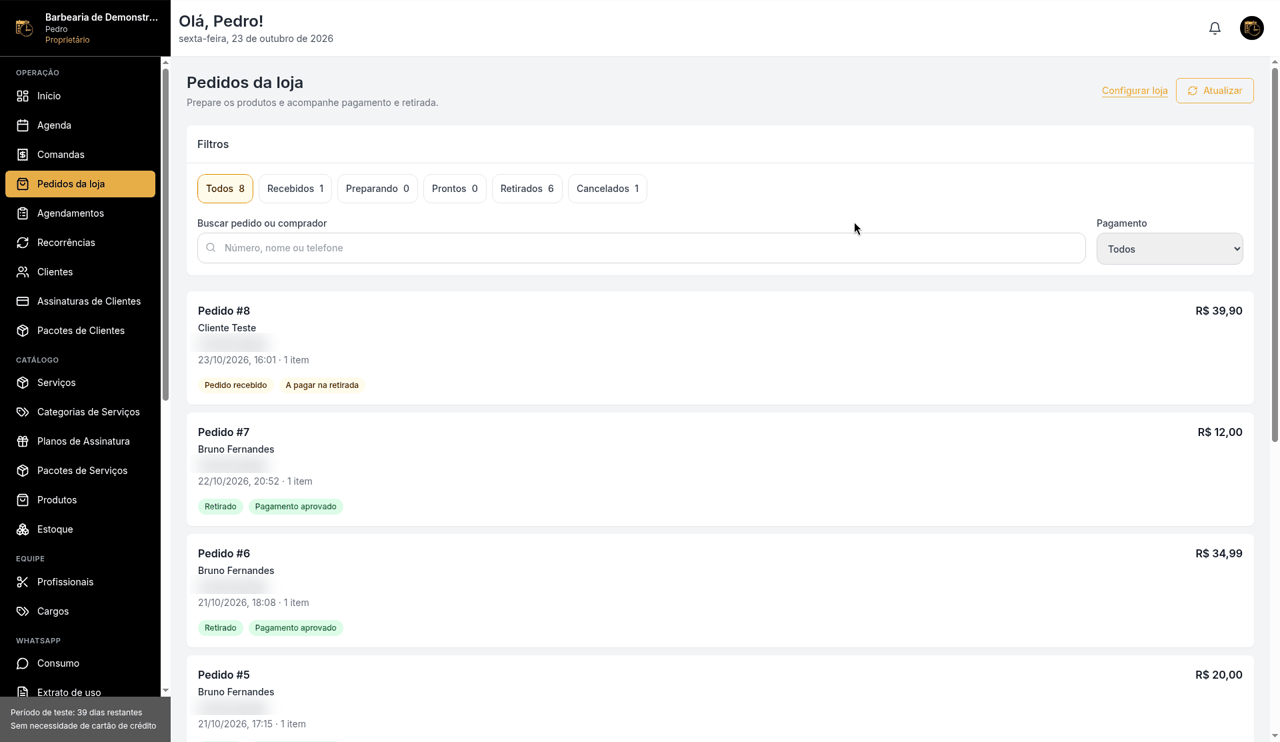1280x742 pixels.
Task: Click the Planos de Assinatura gift icon
Action: pyautogui.click(x=23, y=441)
